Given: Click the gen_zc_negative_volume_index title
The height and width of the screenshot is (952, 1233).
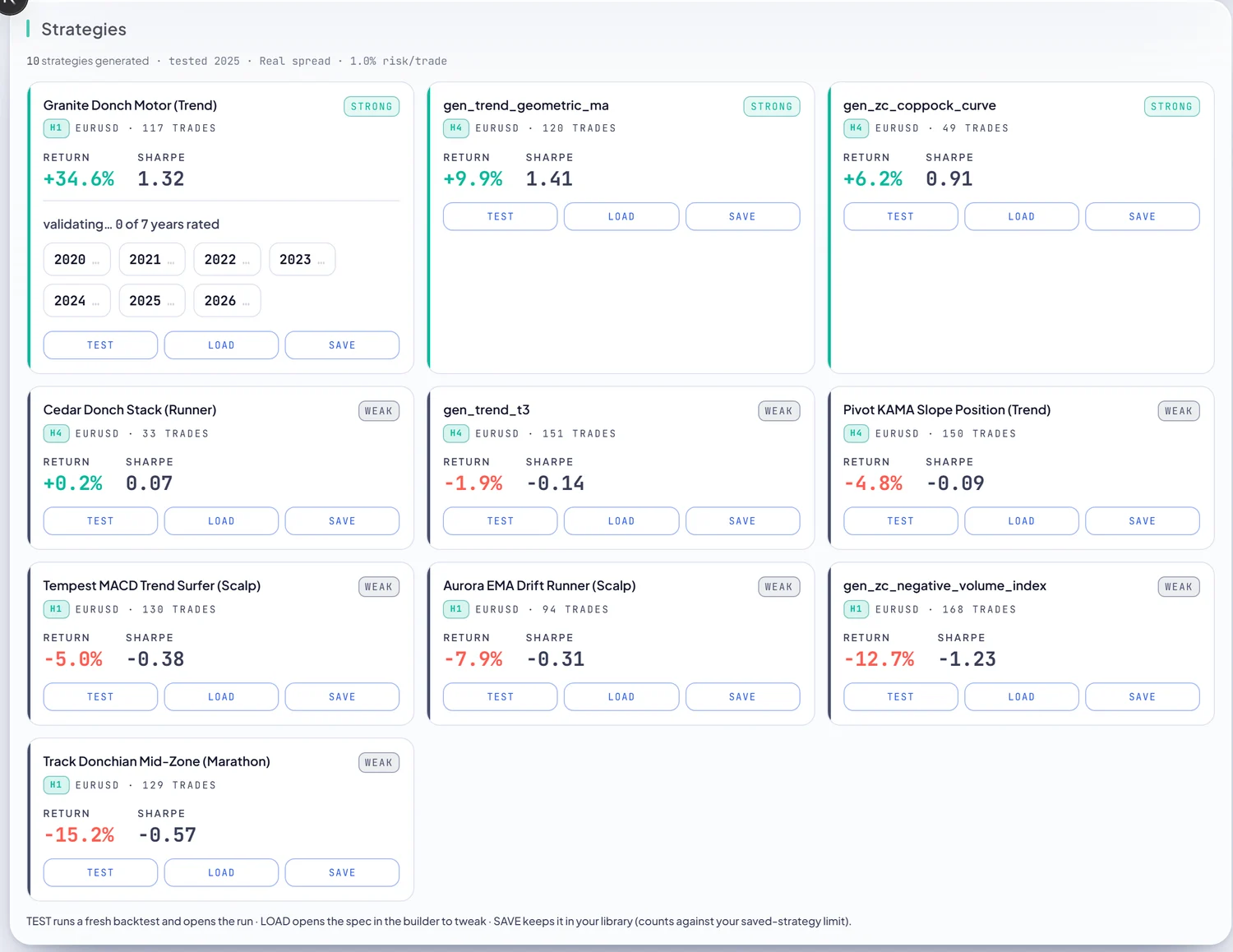Looking at the screenshot, I should 944,585.
